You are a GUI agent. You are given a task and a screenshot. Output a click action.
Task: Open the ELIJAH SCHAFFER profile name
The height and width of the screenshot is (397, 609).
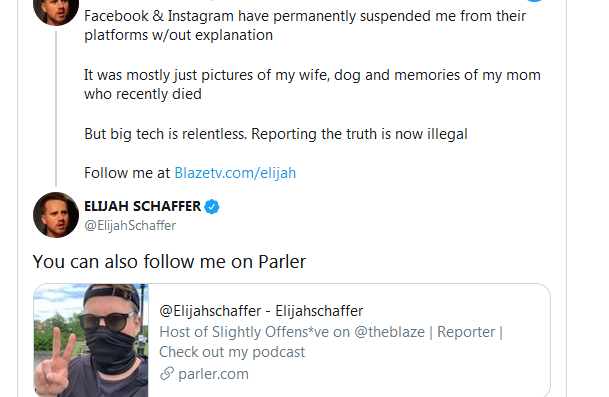coord(143,206)
